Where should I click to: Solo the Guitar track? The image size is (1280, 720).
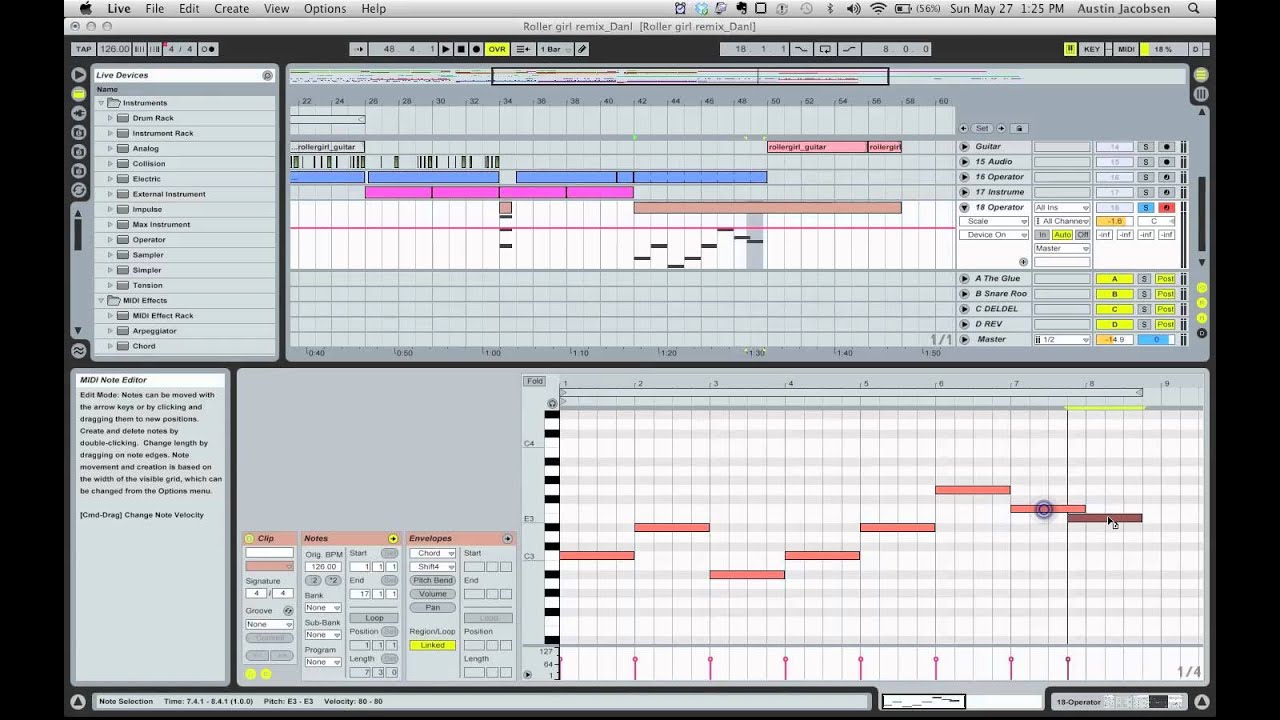click(x=1146, y=147)
